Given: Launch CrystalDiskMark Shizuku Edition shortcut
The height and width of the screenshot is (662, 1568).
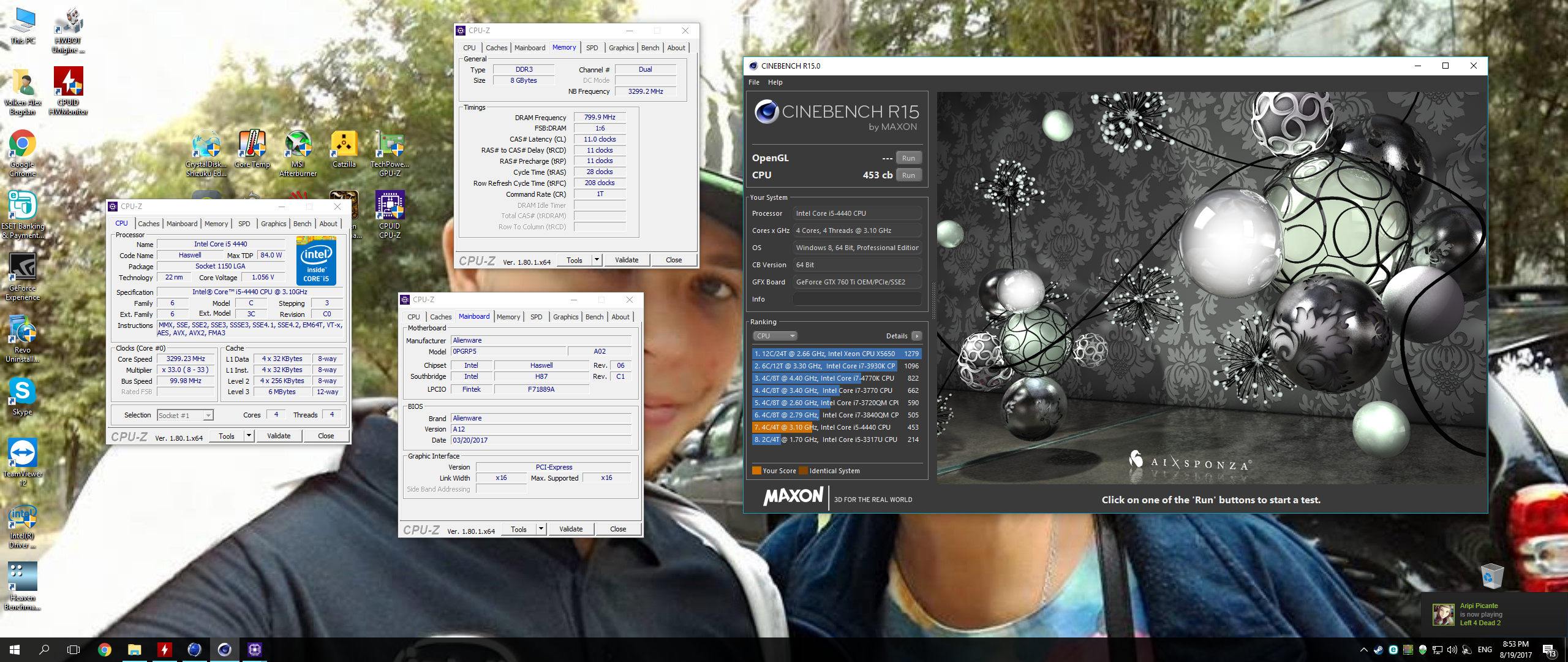Looking at the screenshot, I should 206,153.
